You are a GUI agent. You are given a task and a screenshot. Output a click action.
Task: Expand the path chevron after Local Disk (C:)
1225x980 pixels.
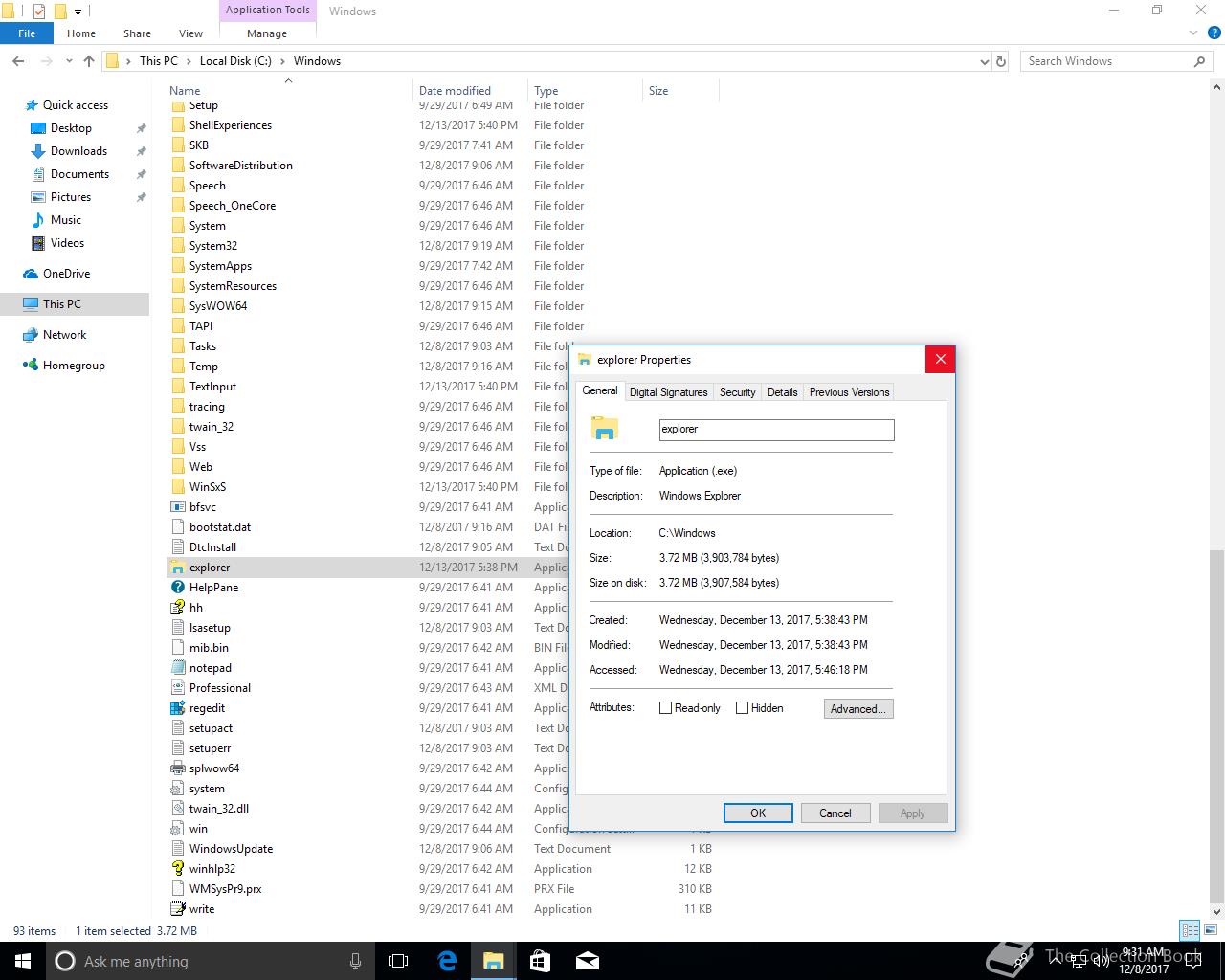pyautogui.click(x=282, y=61)
